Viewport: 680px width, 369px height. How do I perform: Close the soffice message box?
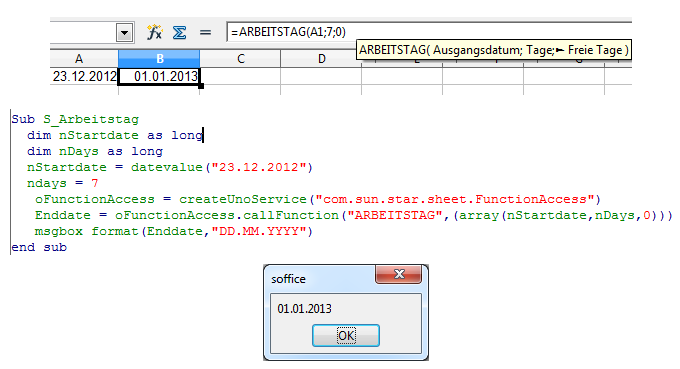tap(399, 274)
